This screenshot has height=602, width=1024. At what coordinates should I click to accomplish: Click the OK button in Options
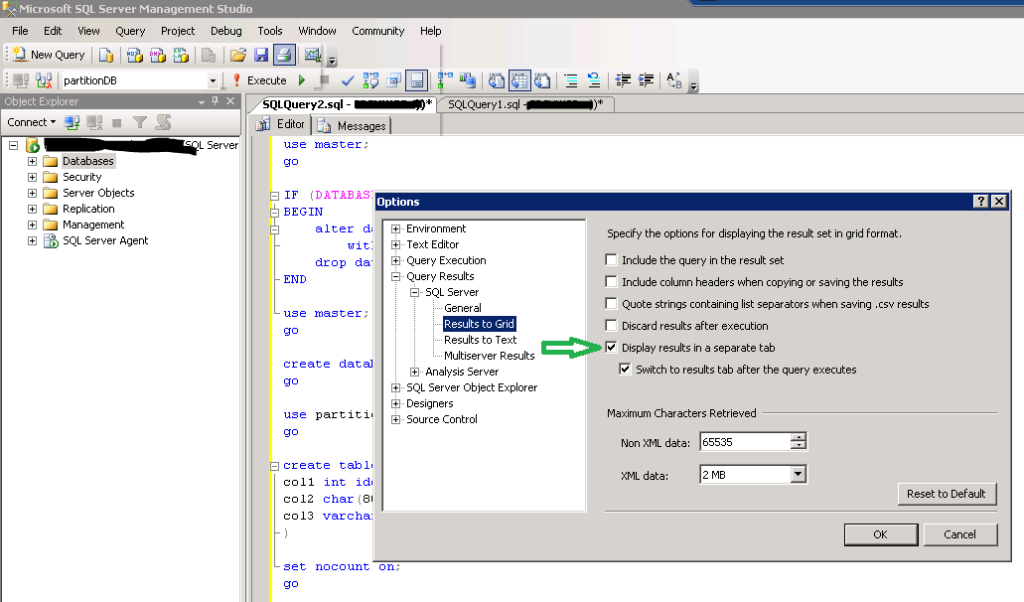coord(880,534)
